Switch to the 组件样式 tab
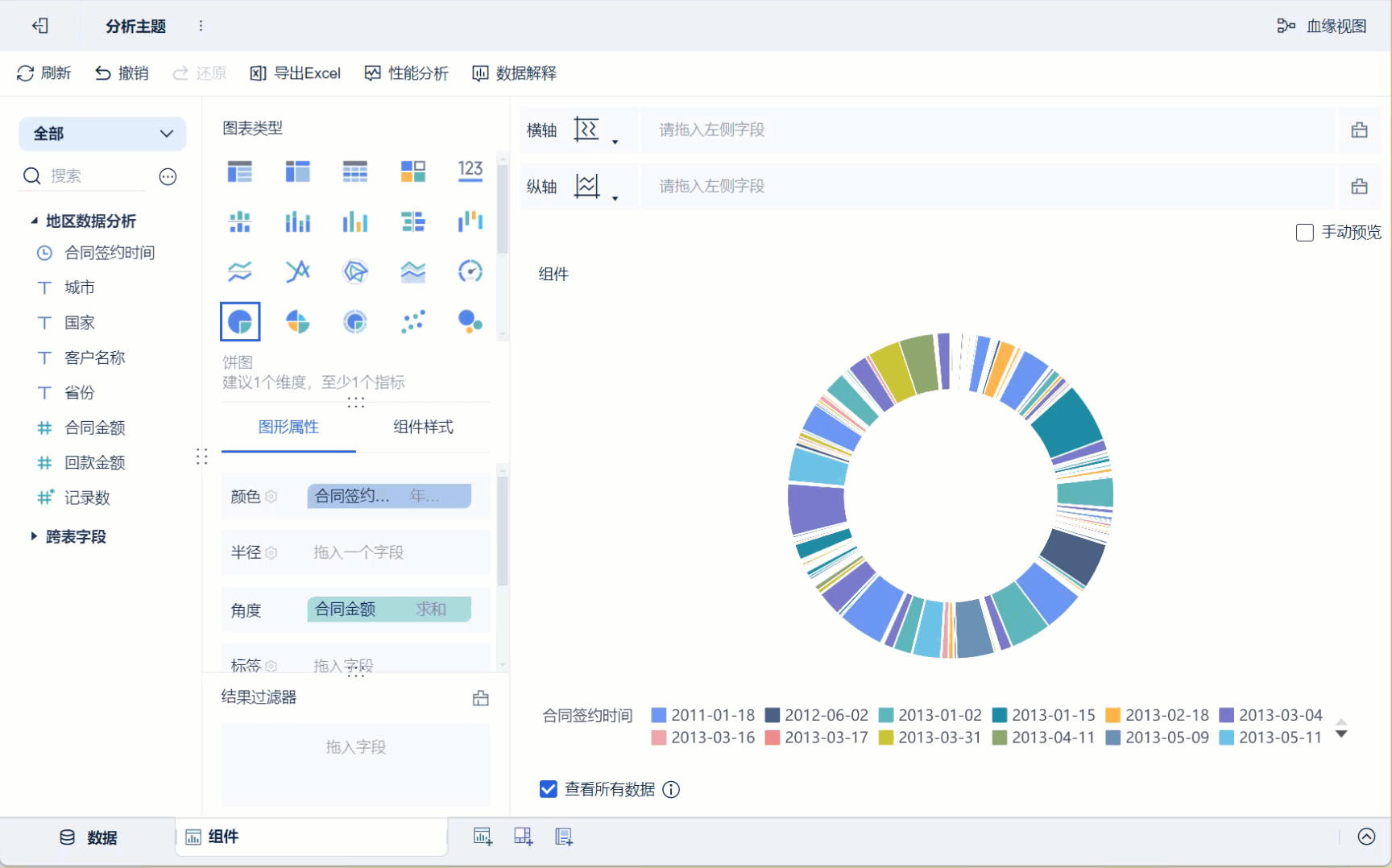Viewport: 1392px width, 868px height. (x=423, y=427)
